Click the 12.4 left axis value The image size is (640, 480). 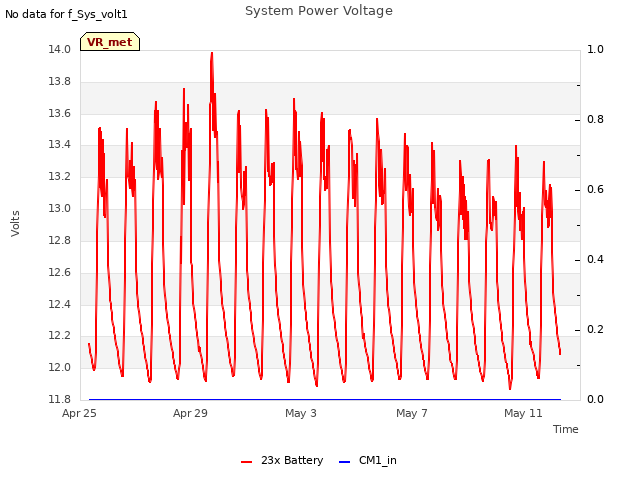[x=60, y=304]
